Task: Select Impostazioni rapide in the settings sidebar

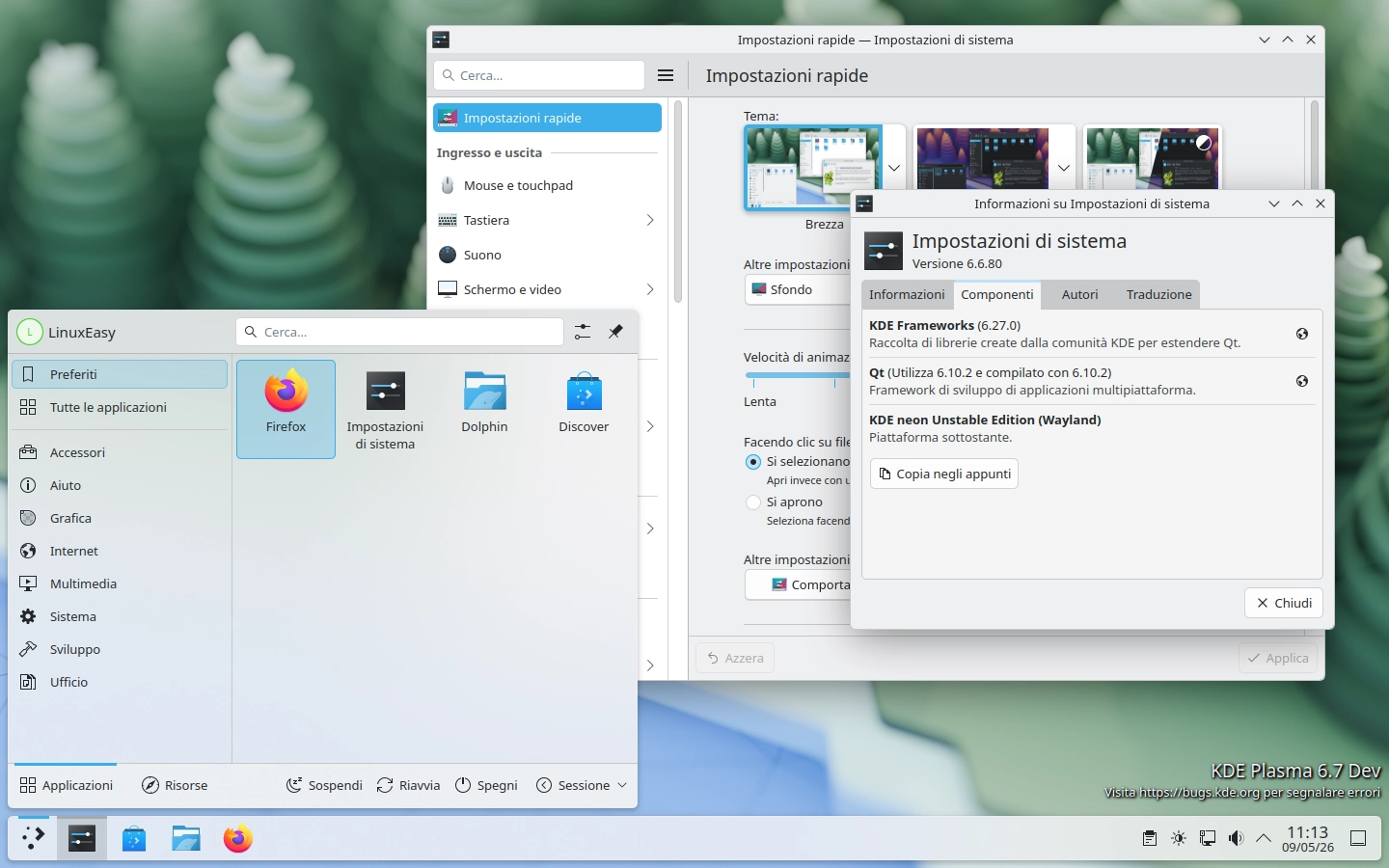Action: click(x=547, y=118)
